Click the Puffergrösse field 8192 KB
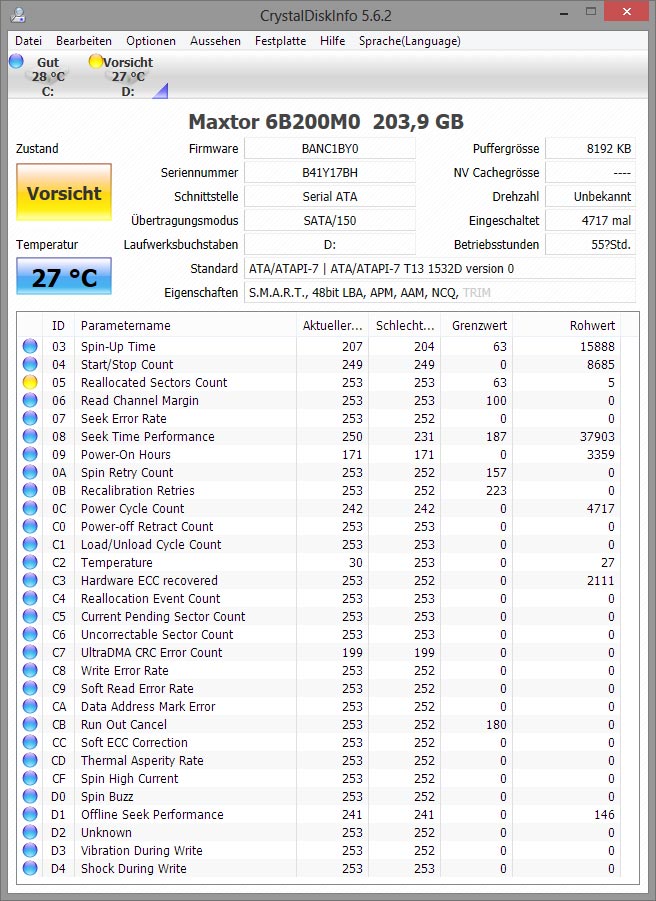The width and height of the screenshot is (656, 901). pos(590,148)
